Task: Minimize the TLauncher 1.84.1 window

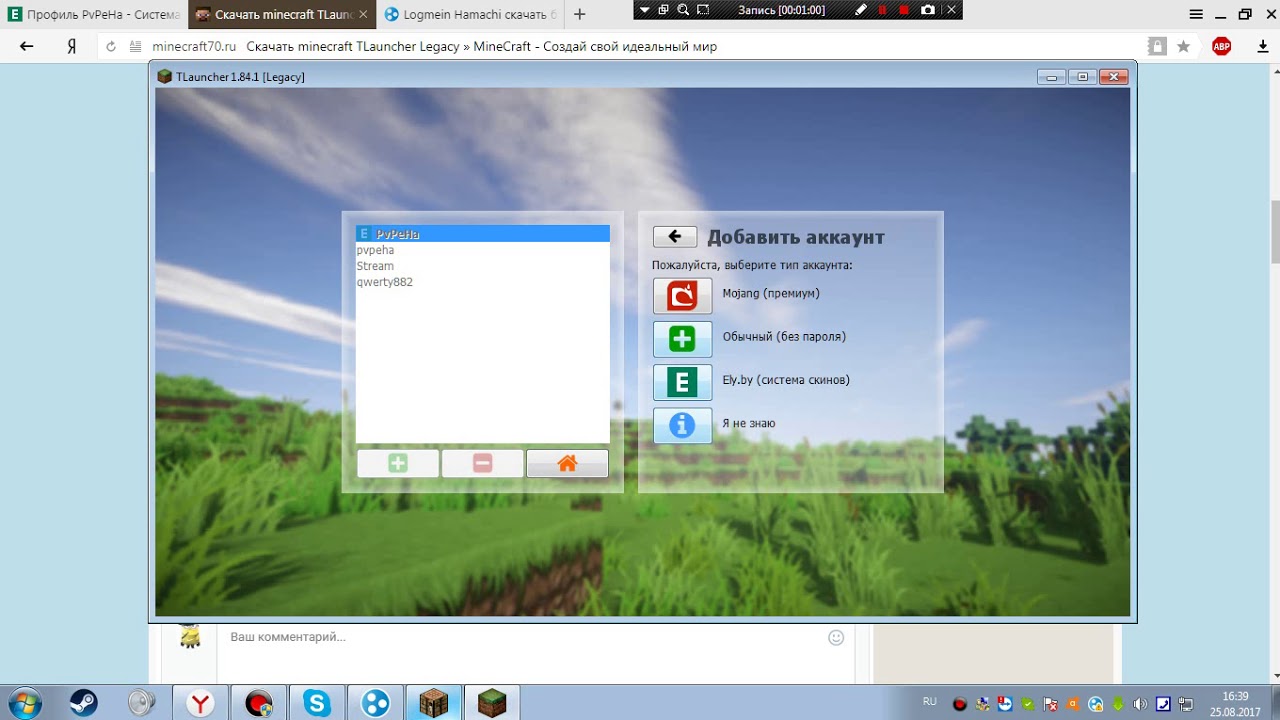Action: pos(1051,76)
